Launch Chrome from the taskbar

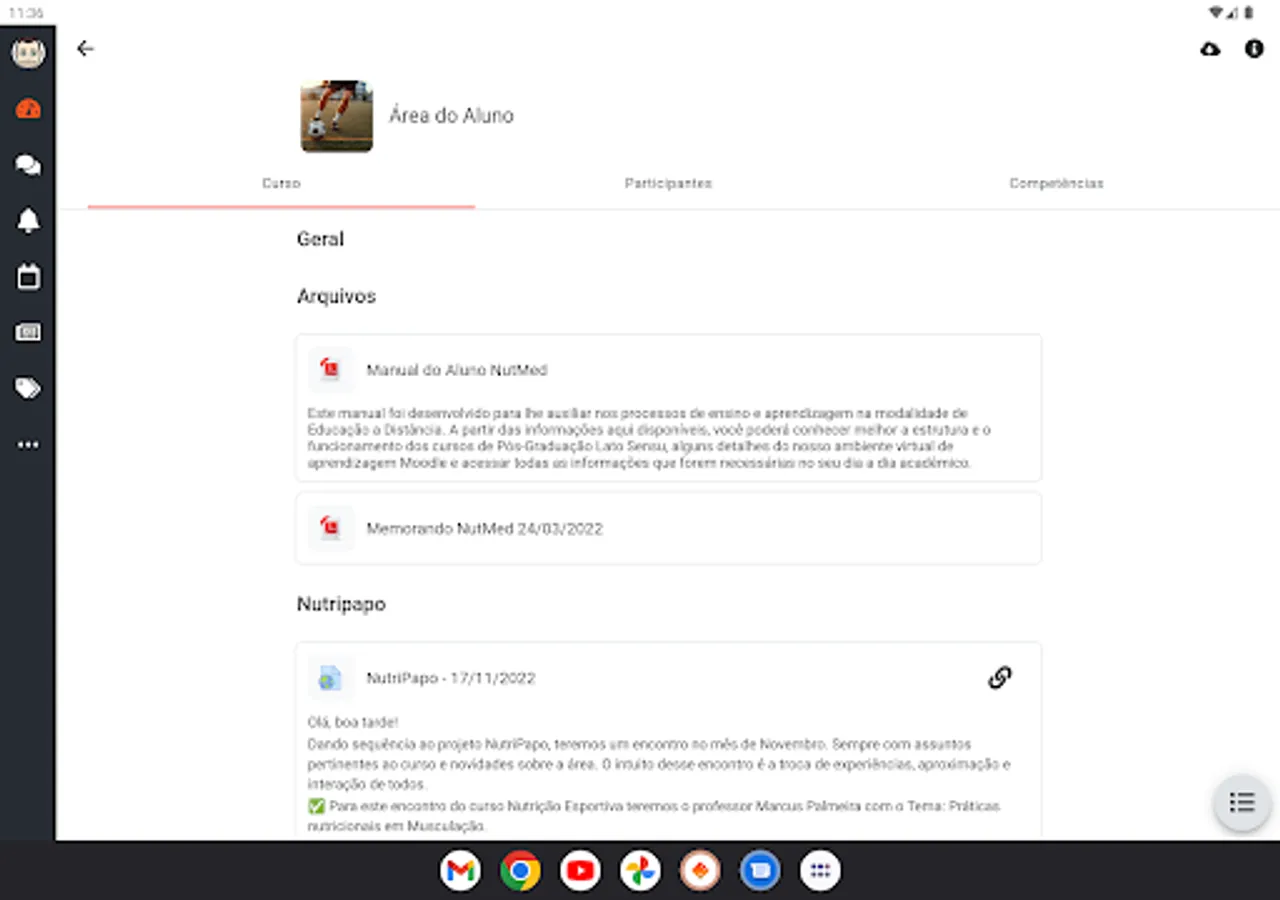pos(520,872)
